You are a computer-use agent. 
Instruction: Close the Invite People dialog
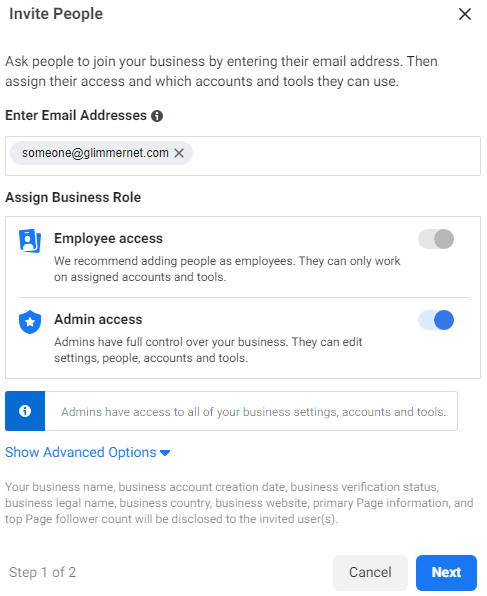pyautogui.click(x=465, y=14)
